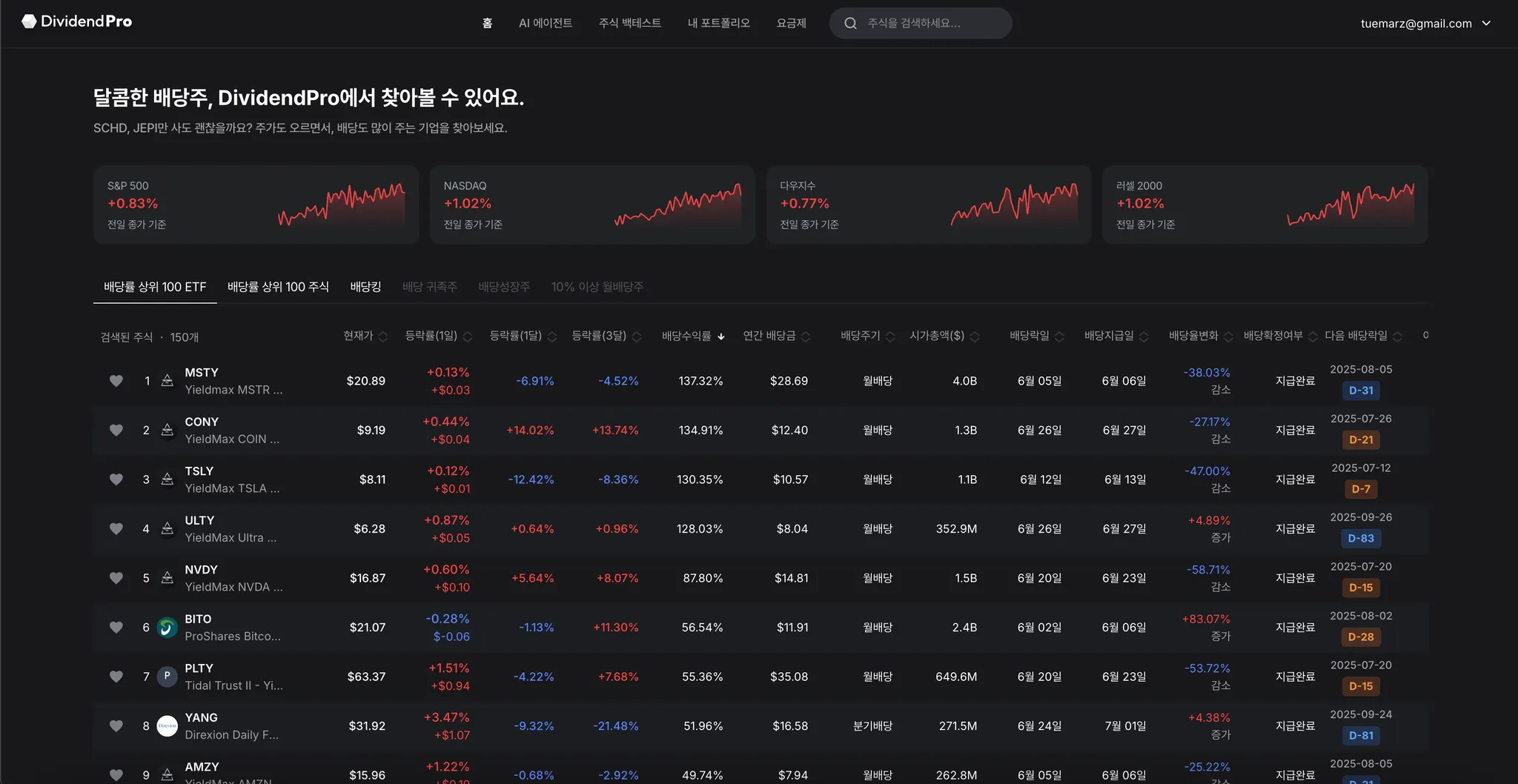
Task: Open the NASDAQ index card
Action: click(592, 205)
